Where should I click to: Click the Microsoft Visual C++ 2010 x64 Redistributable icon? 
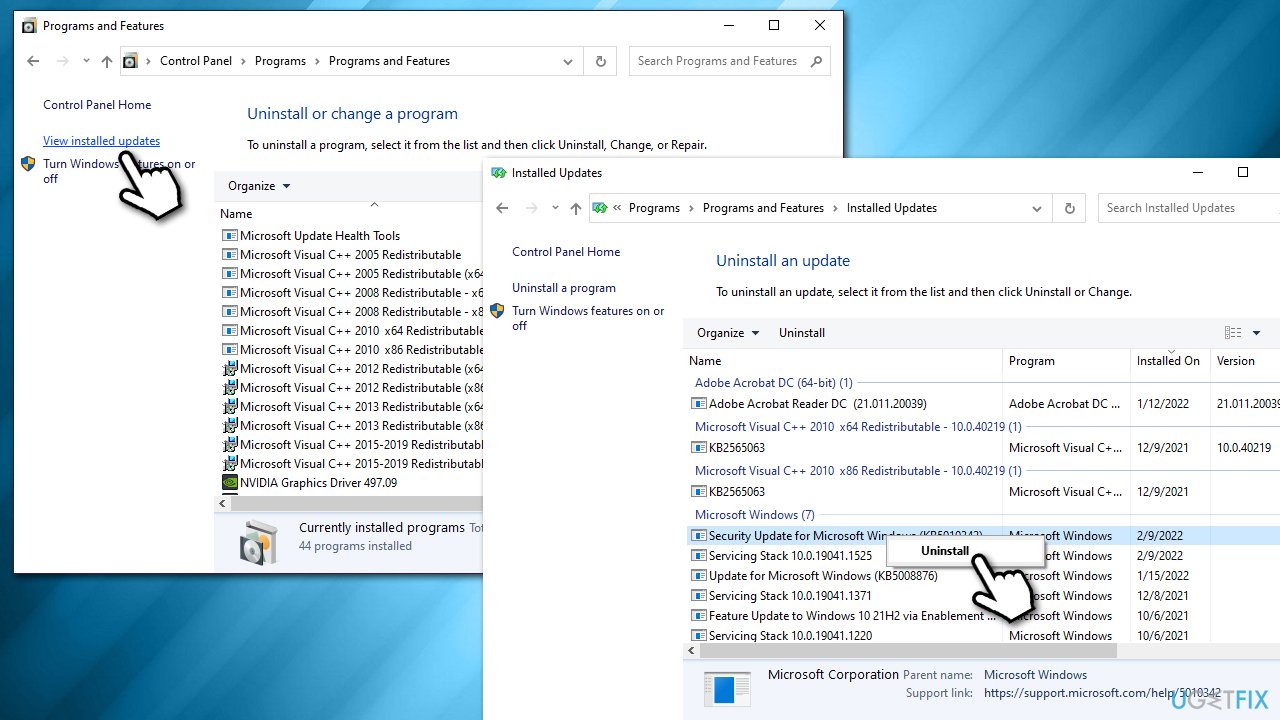pos(230,331)
